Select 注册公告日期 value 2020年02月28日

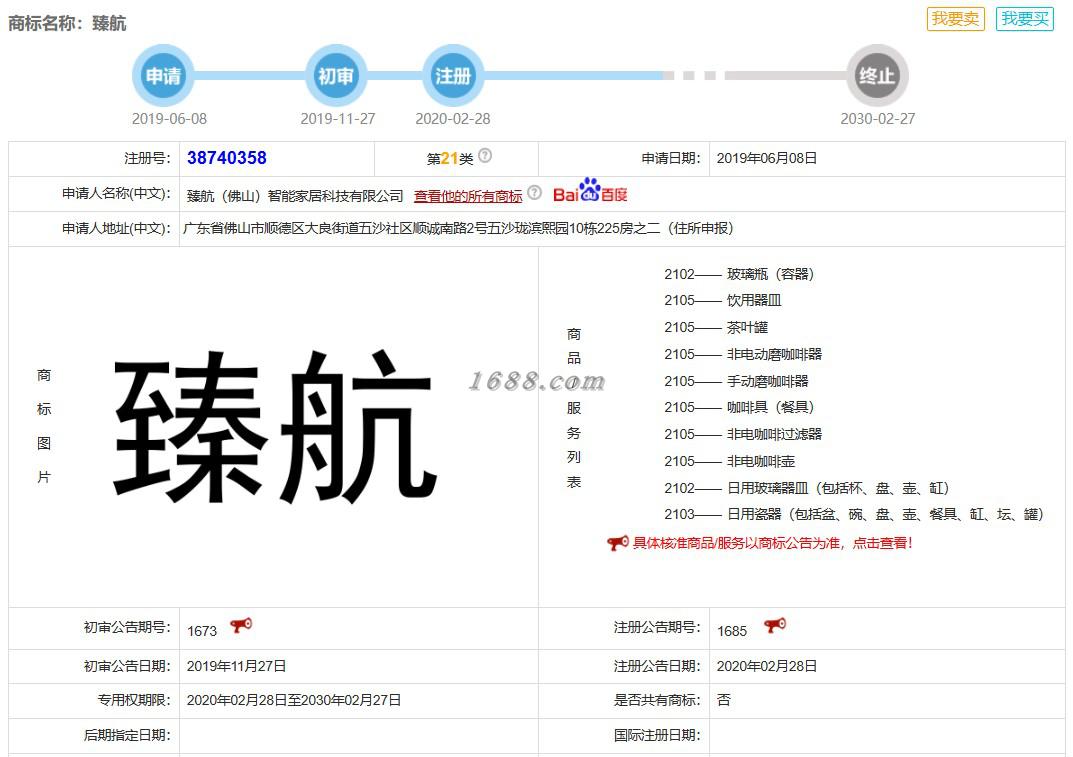point(766,667)
